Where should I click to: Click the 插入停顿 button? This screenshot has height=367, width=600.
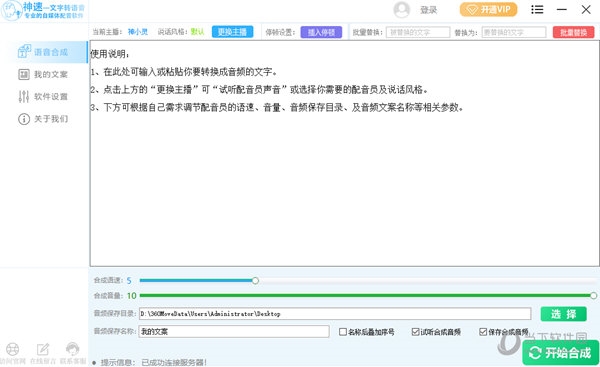321,32
